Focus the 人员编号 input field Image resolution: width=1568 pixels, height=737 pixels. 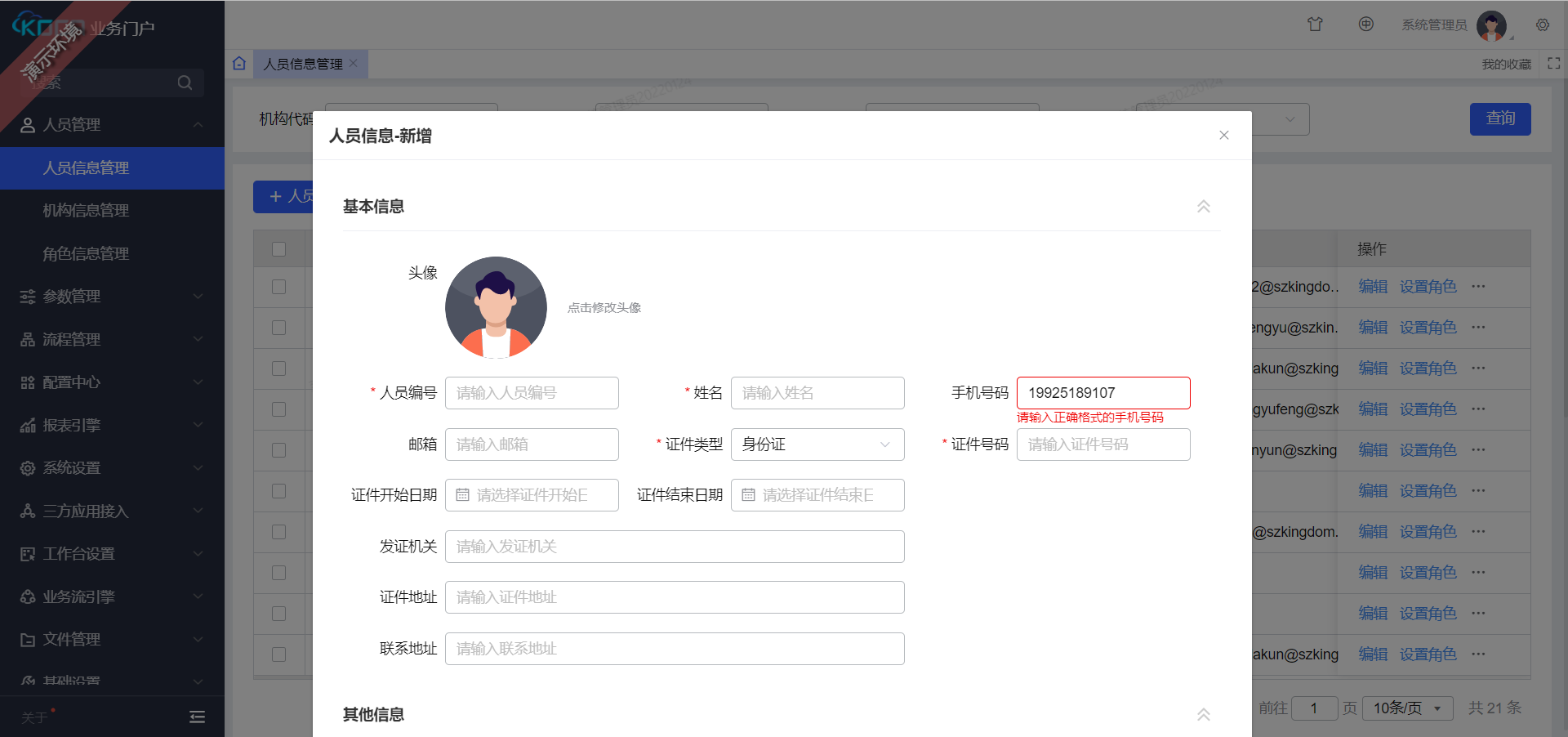pyautogui.click(x=532, y=393)
